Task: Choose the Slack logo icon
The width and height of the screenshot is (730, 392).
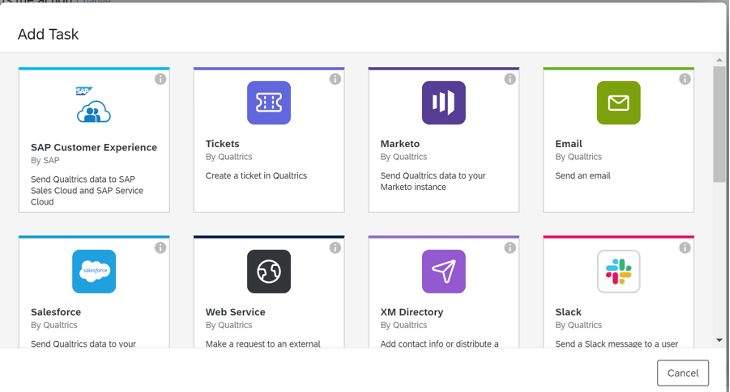Action: [x=618, y=271]
